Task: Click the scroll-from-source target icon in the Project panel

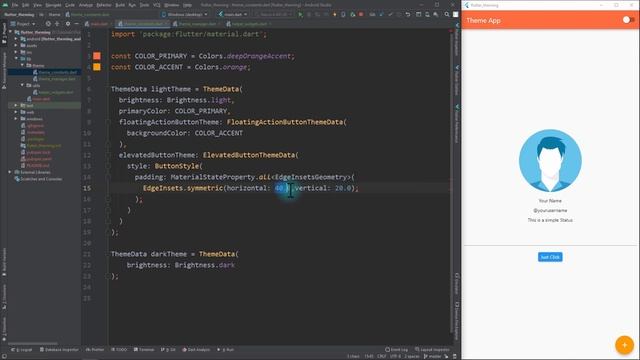Action: pyautogui.click(x=48, y=24)
